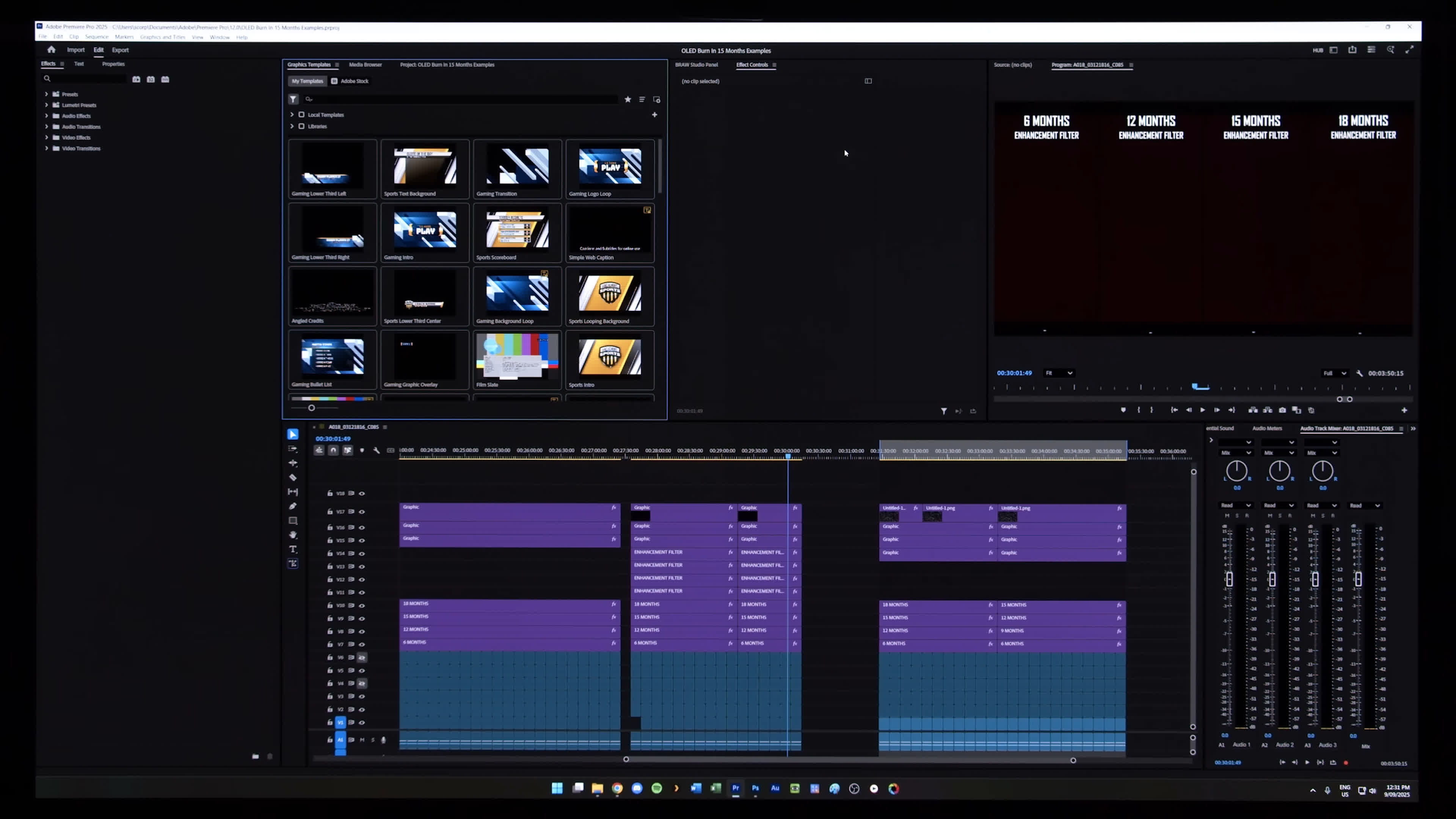Expand Video Transitions folder
The width and height of the screenshot is (1456, 819).
[x=46, y=148]
